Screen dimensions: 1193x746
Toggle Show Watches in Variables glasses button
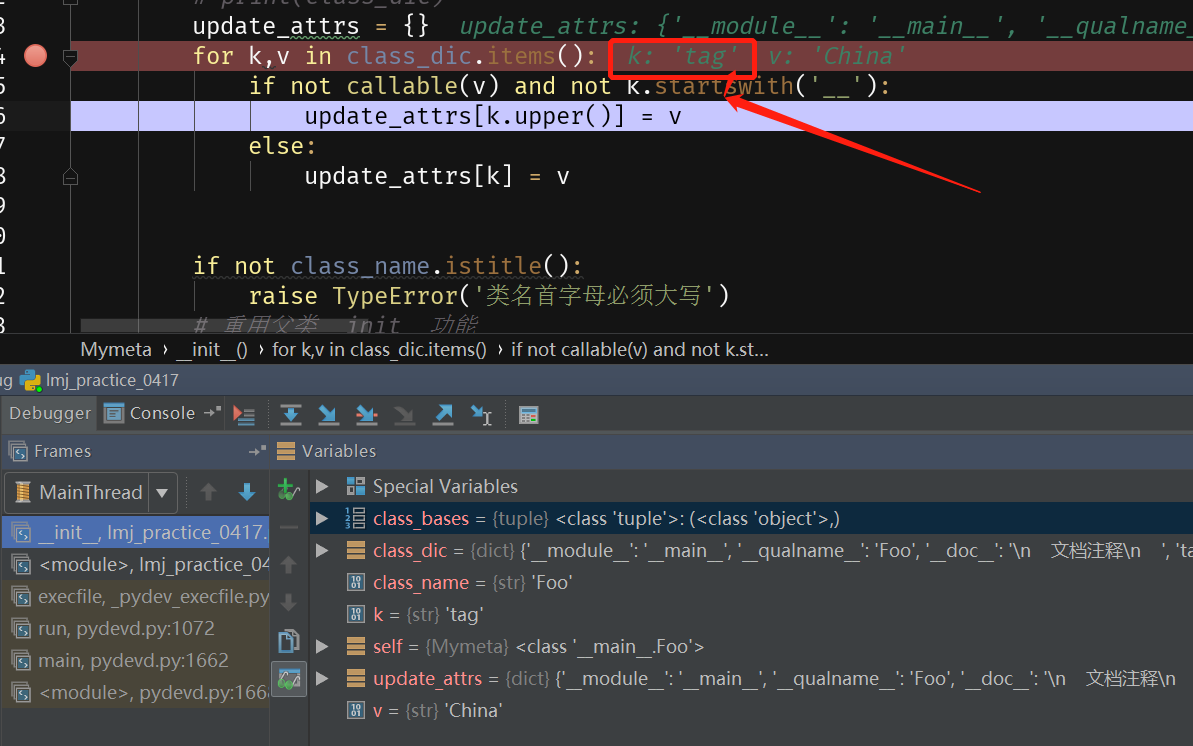point(289,678)
